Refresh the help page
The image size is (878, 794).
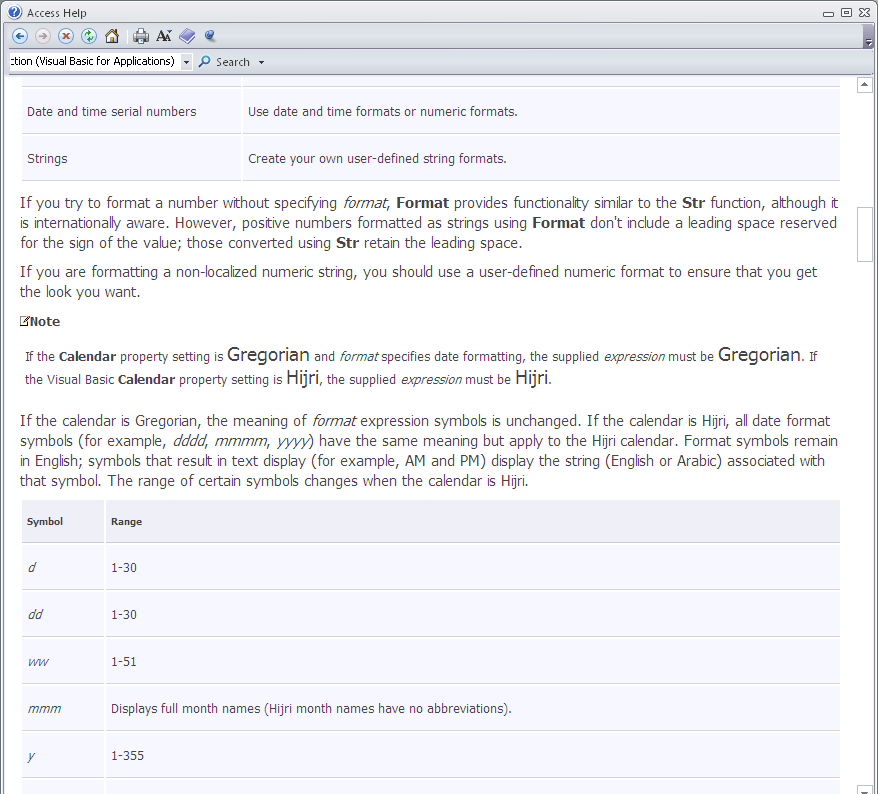tap(88, 36)
